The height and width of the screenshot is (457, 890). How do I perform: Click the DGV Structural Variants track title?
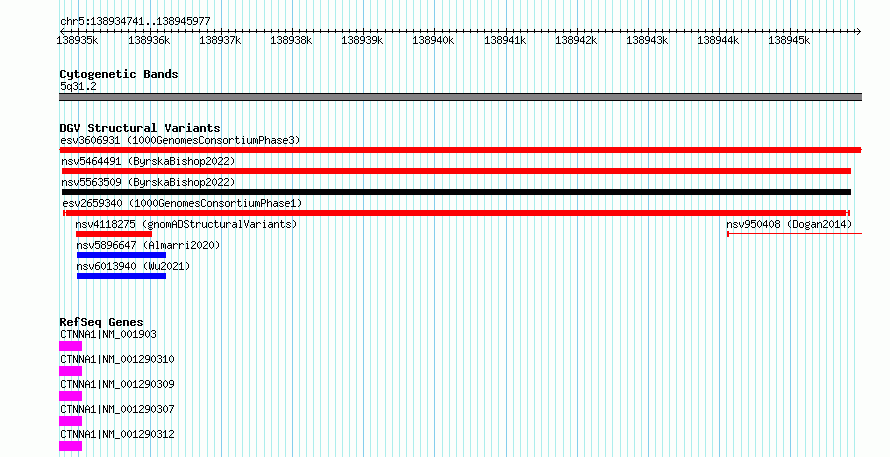(x=140, y=128)
